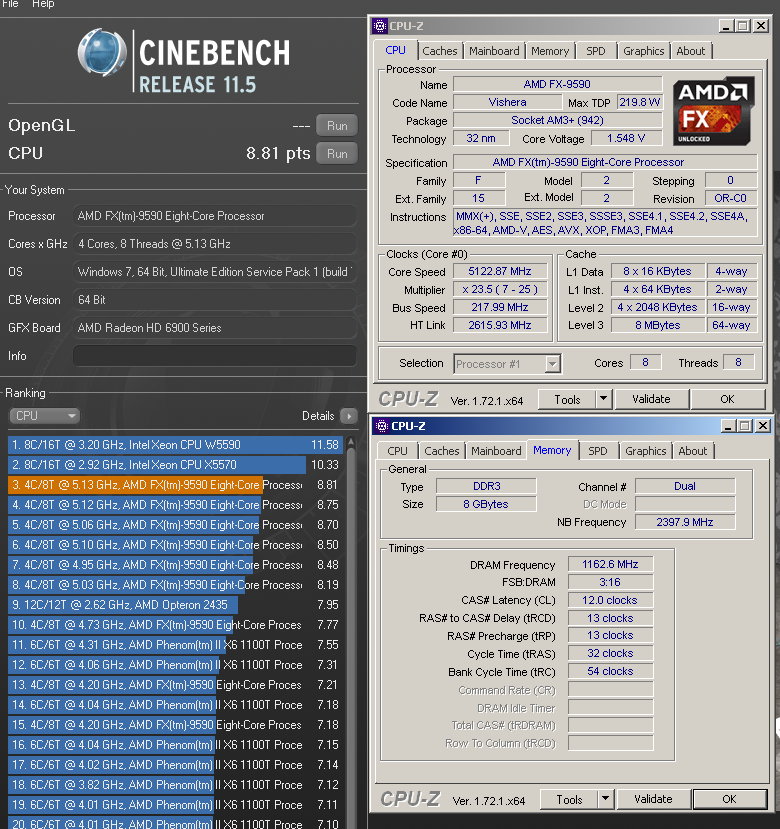Viewport: 780px width, 829px height.
Task: Click the bottom CPU-Z window title icon
Action: (x=381, y=426)
